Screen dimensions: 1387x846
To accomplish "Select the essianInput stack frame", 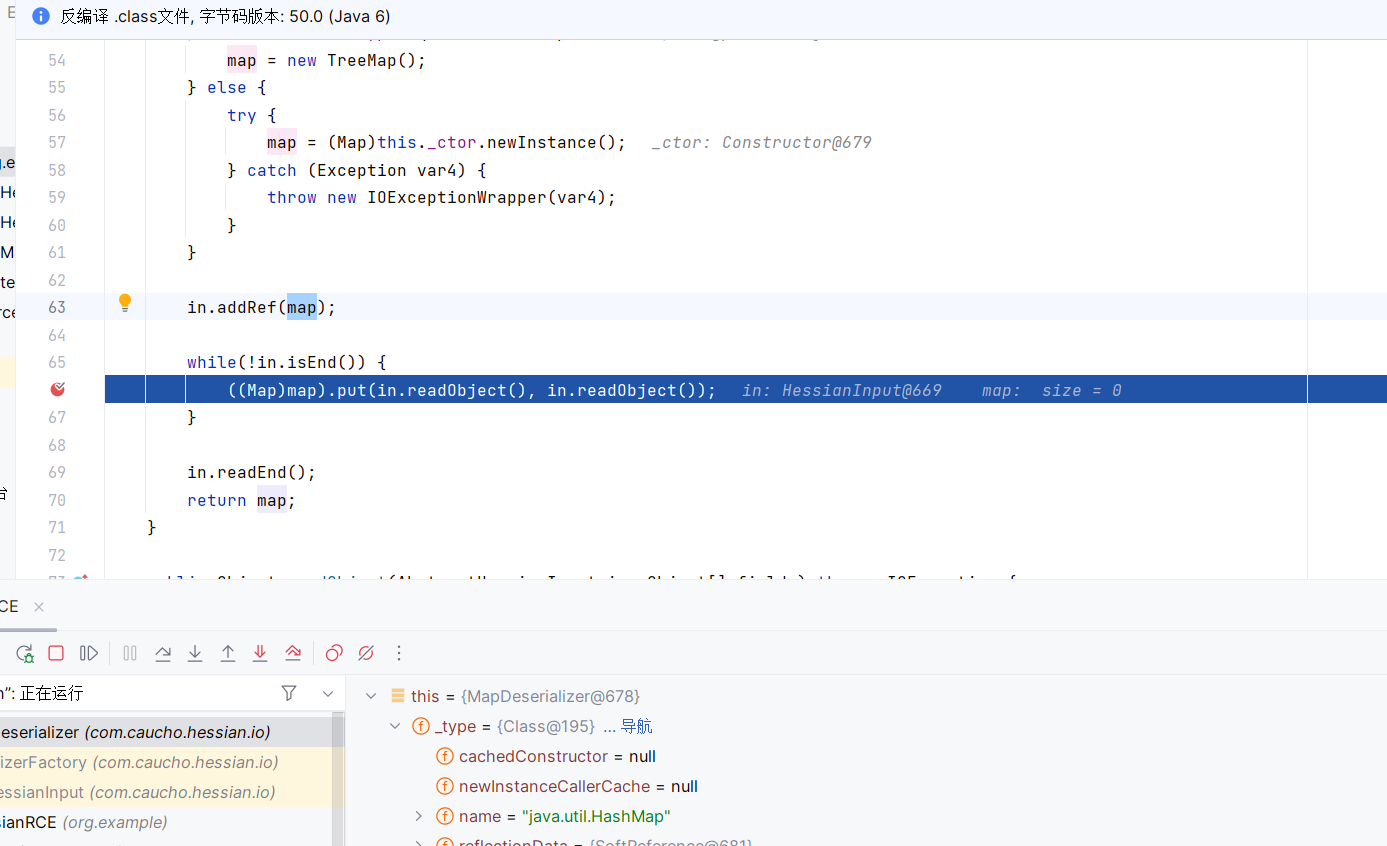I will coord(166,792).
